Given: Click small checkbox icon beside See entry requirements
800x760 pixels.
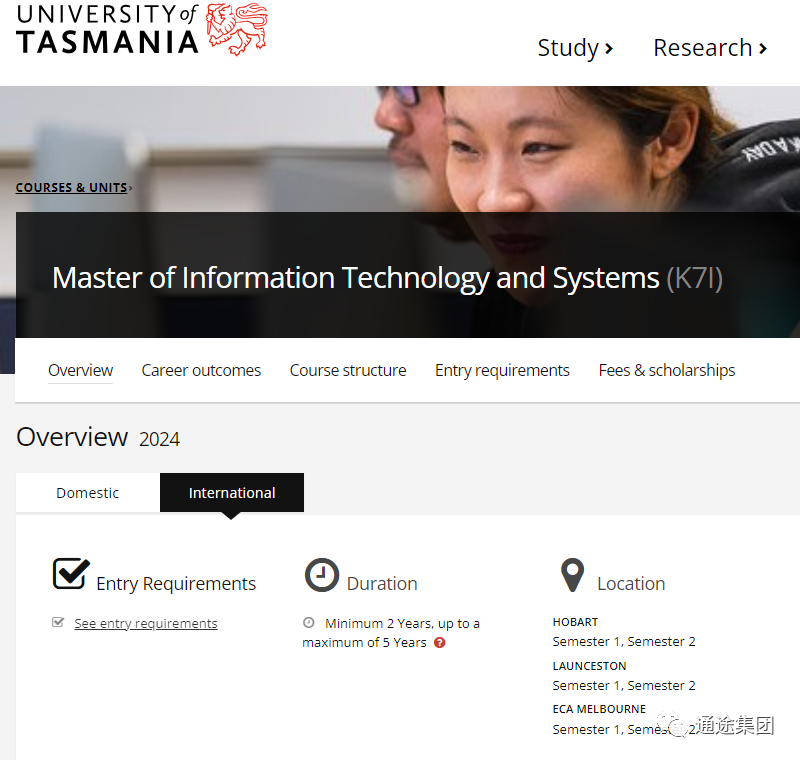Looking at the screenshot, I should 58,622.
